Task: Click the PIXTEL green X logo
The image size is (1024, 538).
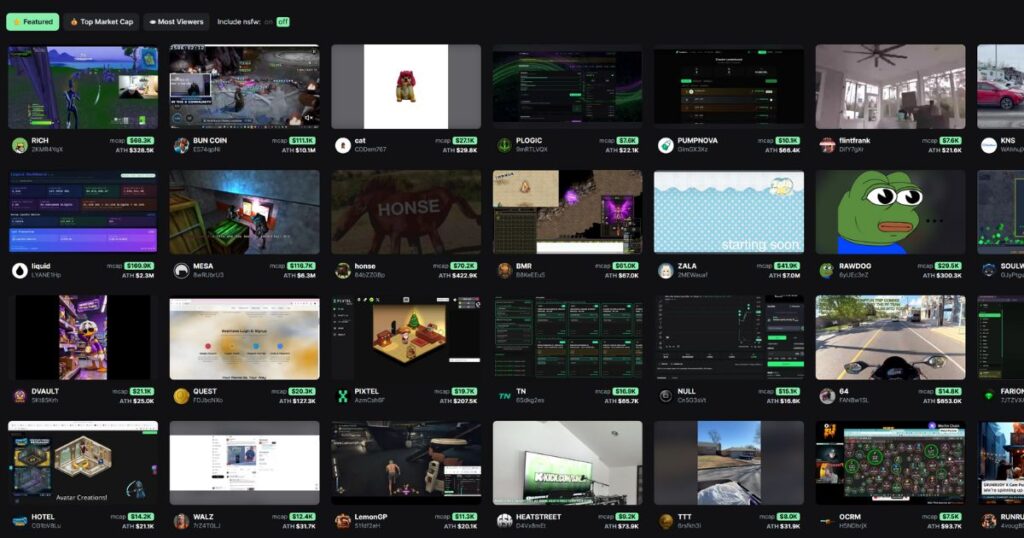Action: tap(343, 395)
